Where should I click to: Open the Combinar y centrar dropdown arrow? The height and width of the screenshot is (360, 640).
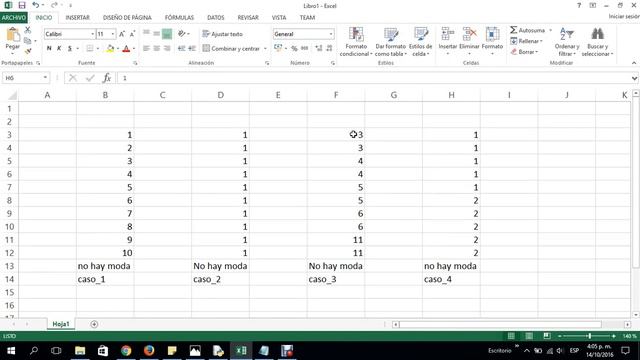tap(265, 49)
